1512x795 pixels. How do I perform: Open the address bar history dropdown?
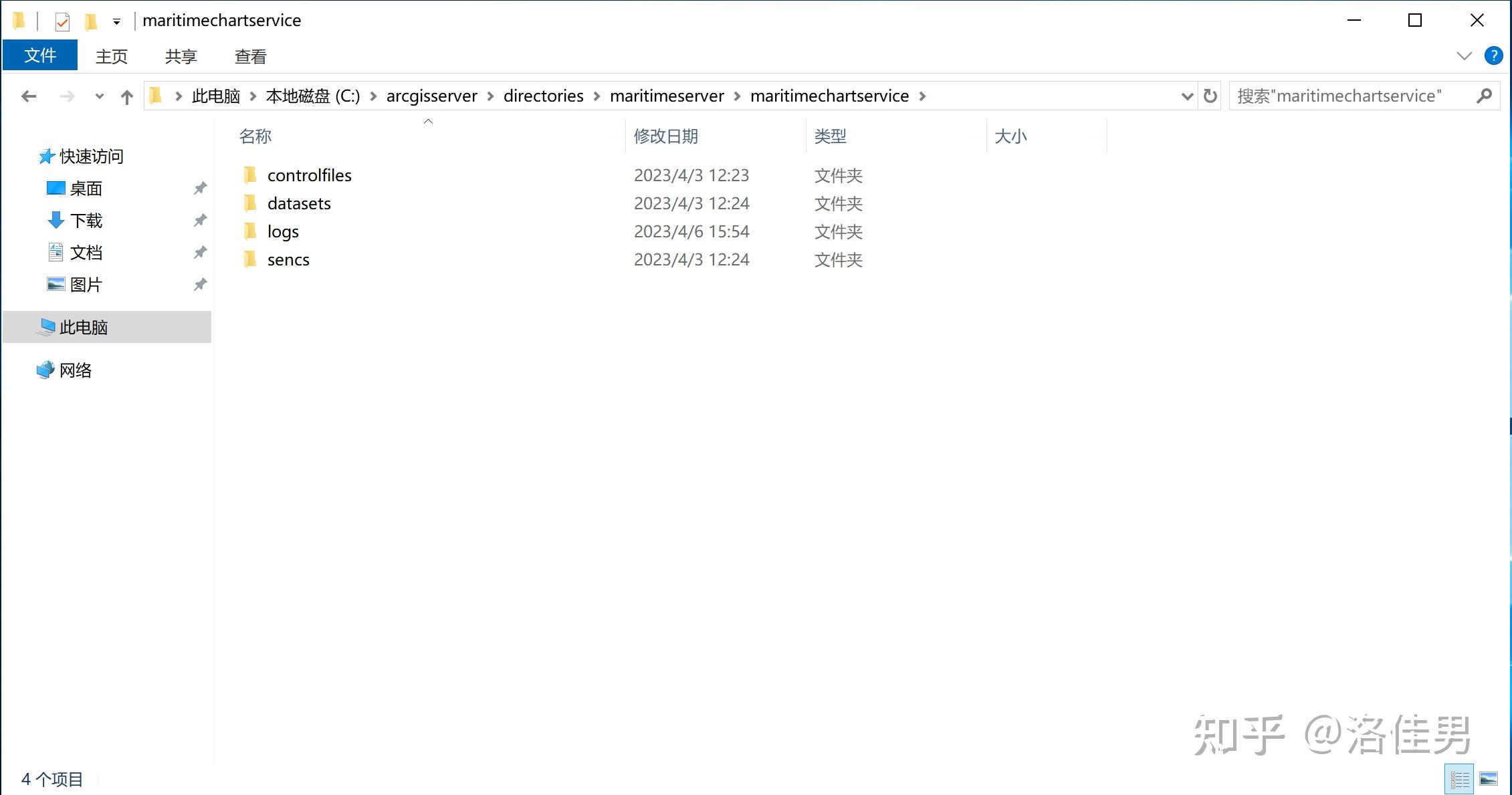pos(1187,96)
